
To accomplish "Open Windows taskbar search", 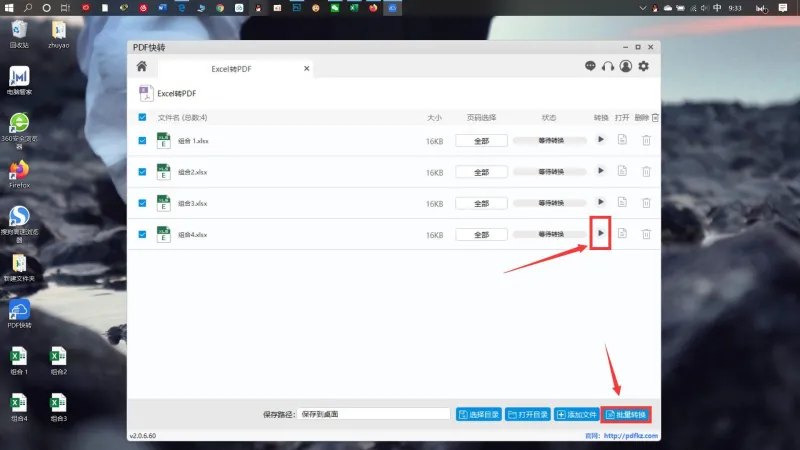I will pos(28,8).
